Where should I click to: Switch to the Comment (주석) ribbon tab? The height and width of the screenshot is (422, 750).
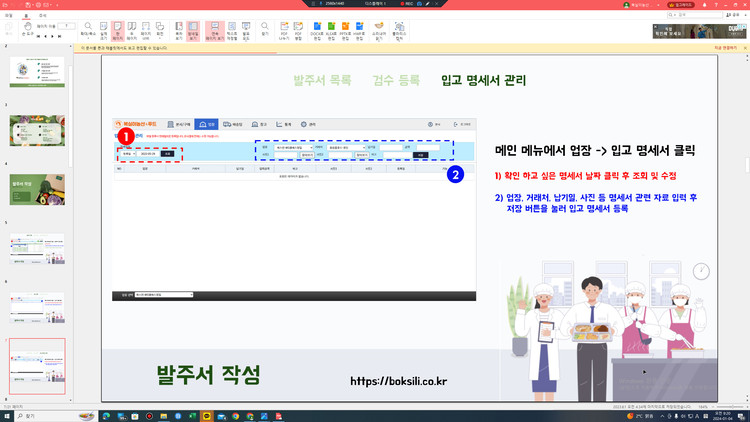(x=43, y=15)
